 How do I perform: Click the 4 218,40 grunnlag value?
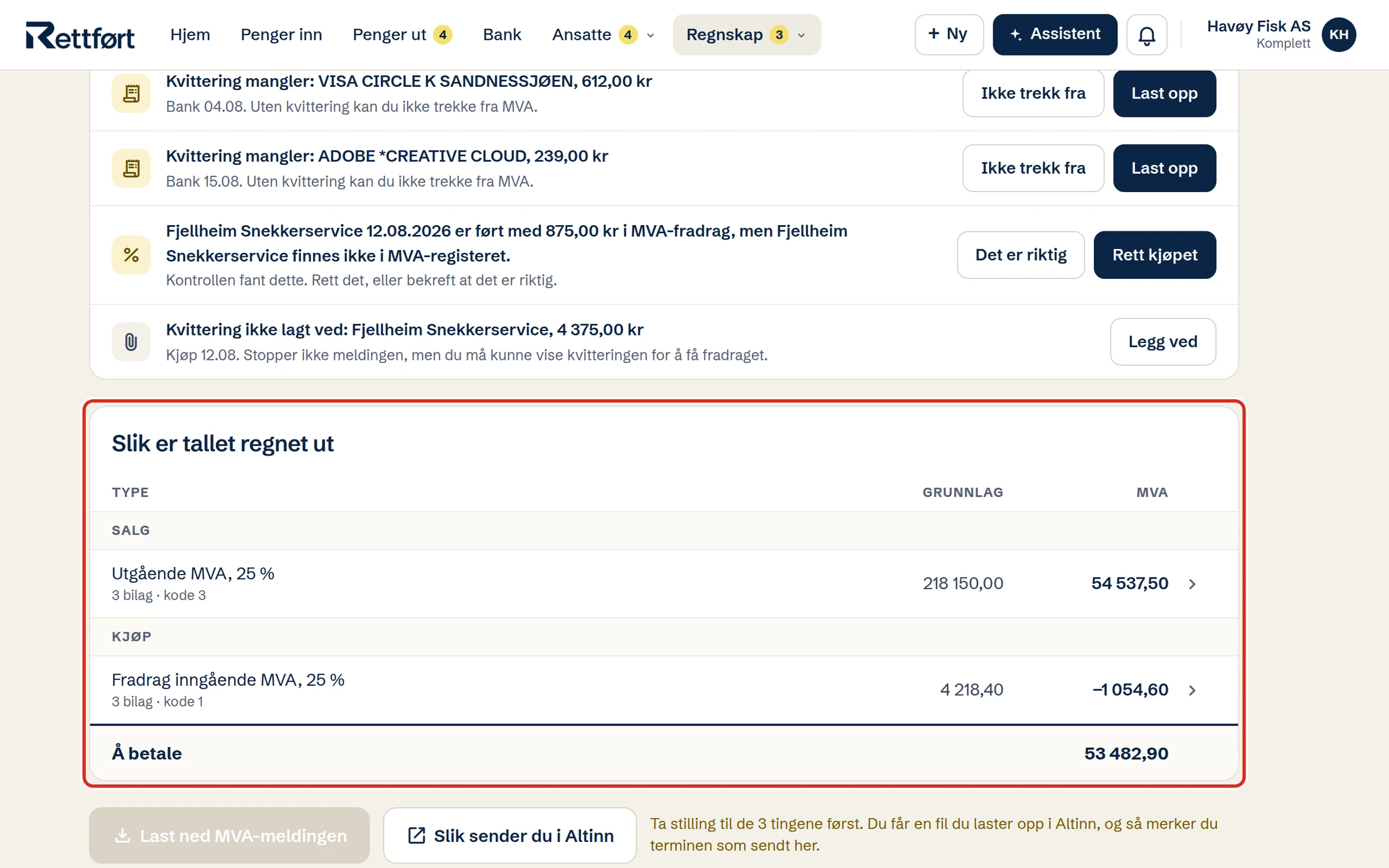(972, 690)
